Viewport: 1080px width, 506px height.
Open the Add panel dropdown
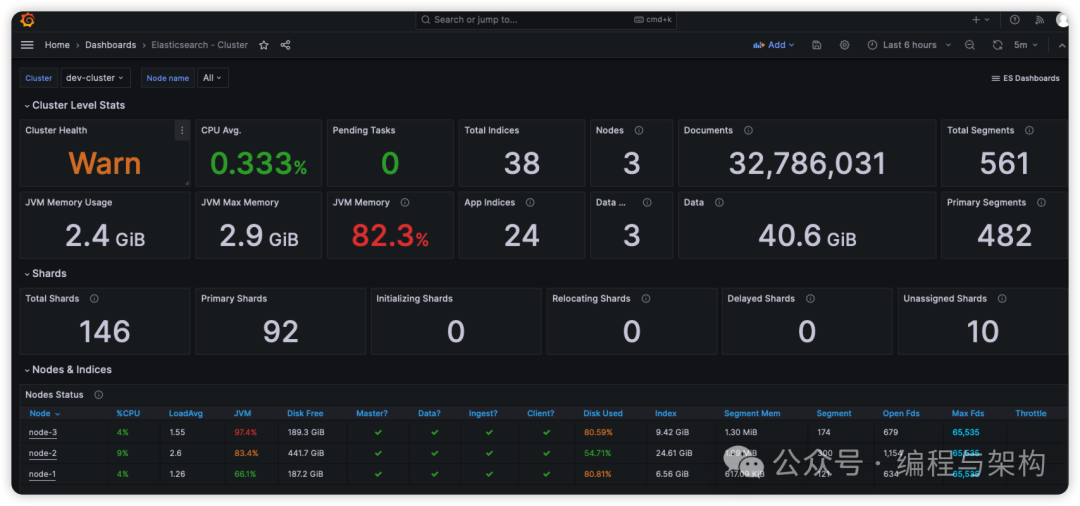click(x=773, y=45)
